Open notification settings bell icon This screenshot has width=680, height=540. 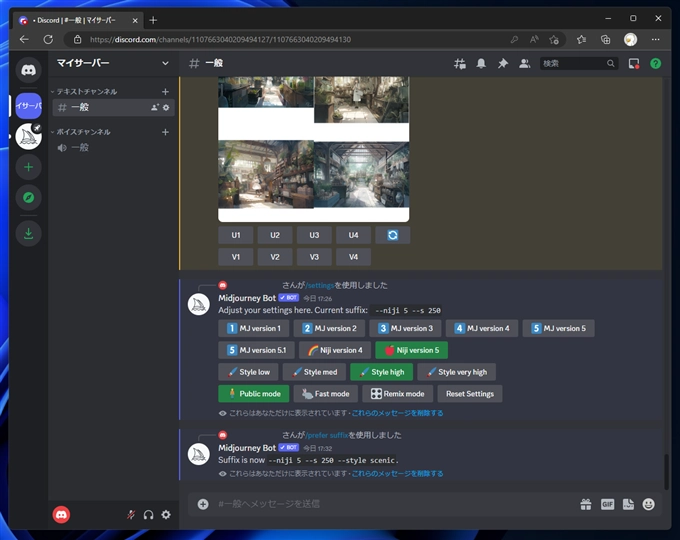coord(481,64)
